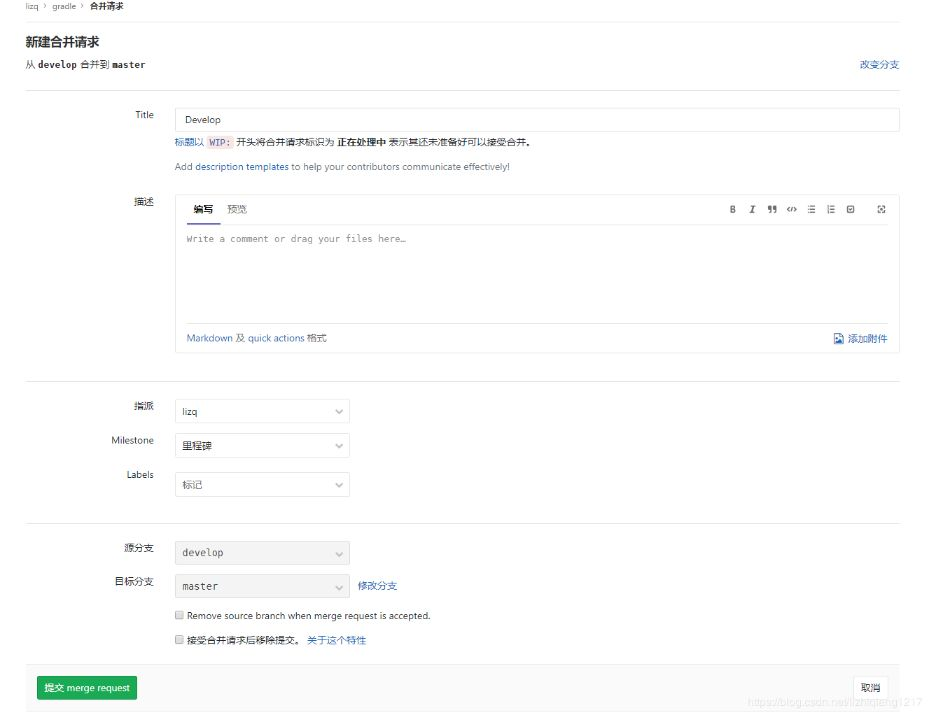Insert a bullet list in the description
Image resolution: width=929 pixels, height=715 pixels.
point(813,209)
